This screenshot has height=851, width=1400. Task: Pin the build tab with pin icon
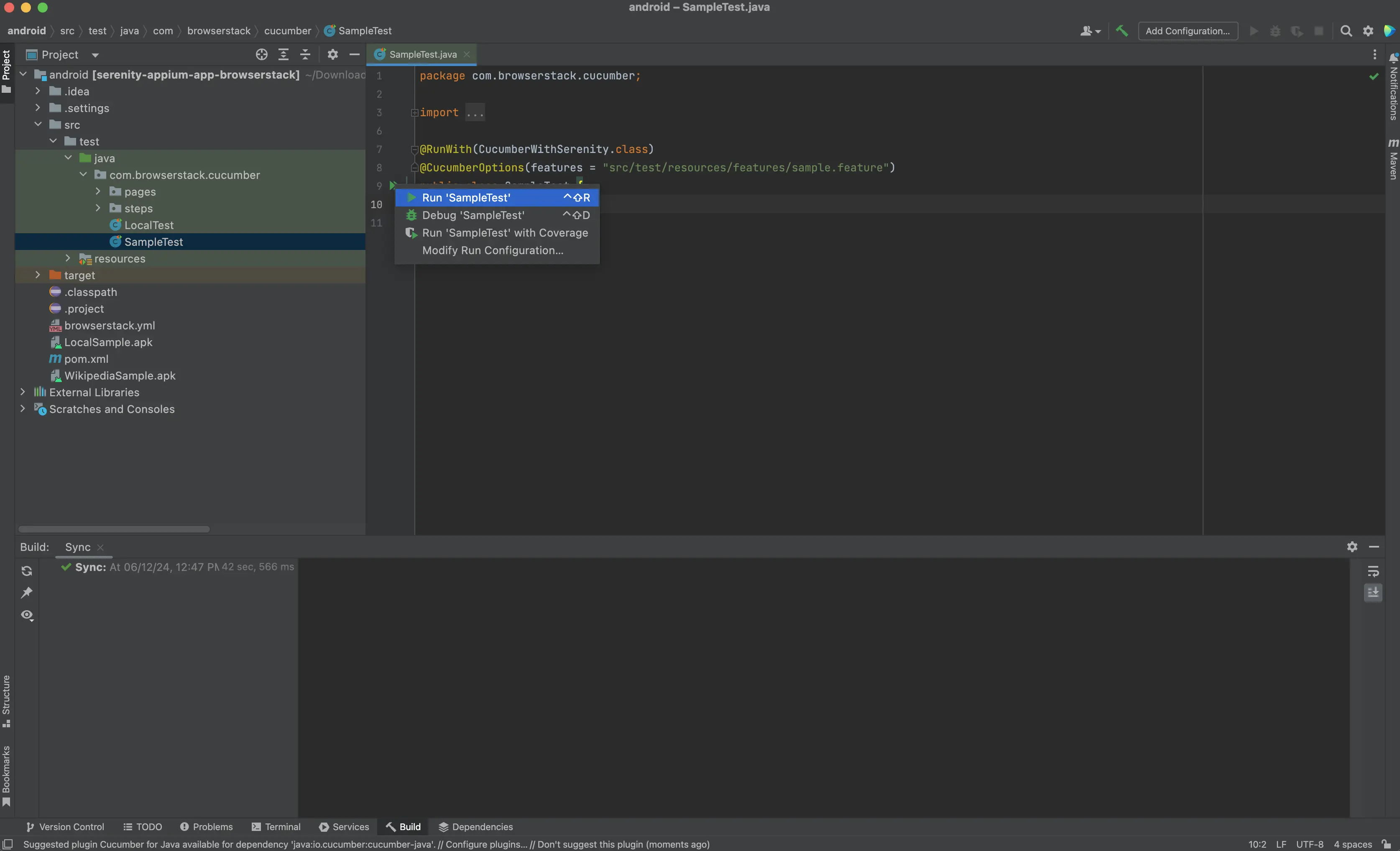[x=27, y=593]
